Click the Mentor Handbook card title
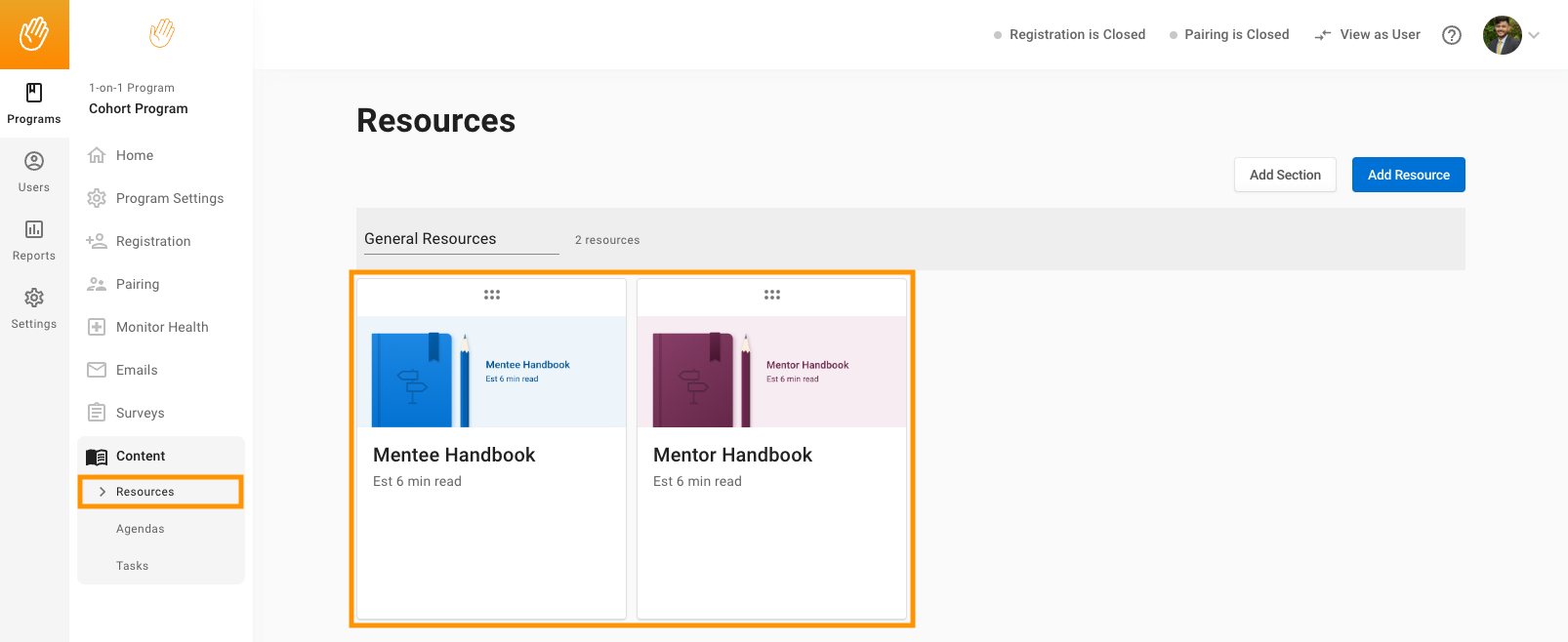 click(732, 455)
